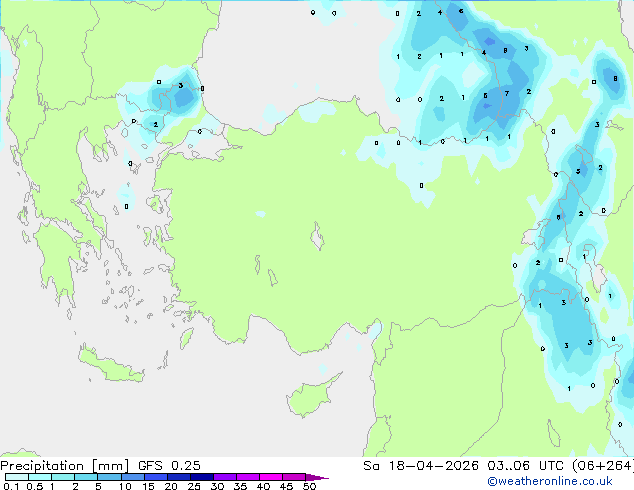
Task: Click the large lake in central Turkey
Action: tap(317, 236)
